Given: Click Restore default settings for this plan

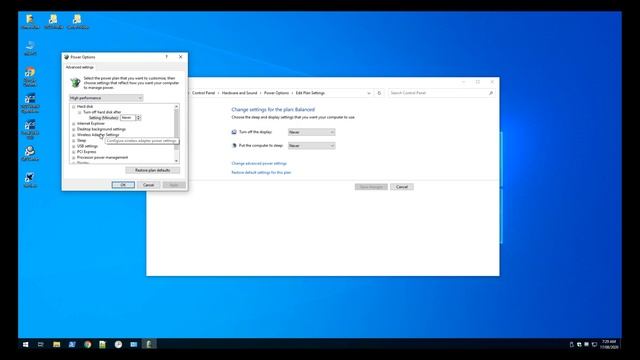Looking at the screenshot, I should click(261, 173).
